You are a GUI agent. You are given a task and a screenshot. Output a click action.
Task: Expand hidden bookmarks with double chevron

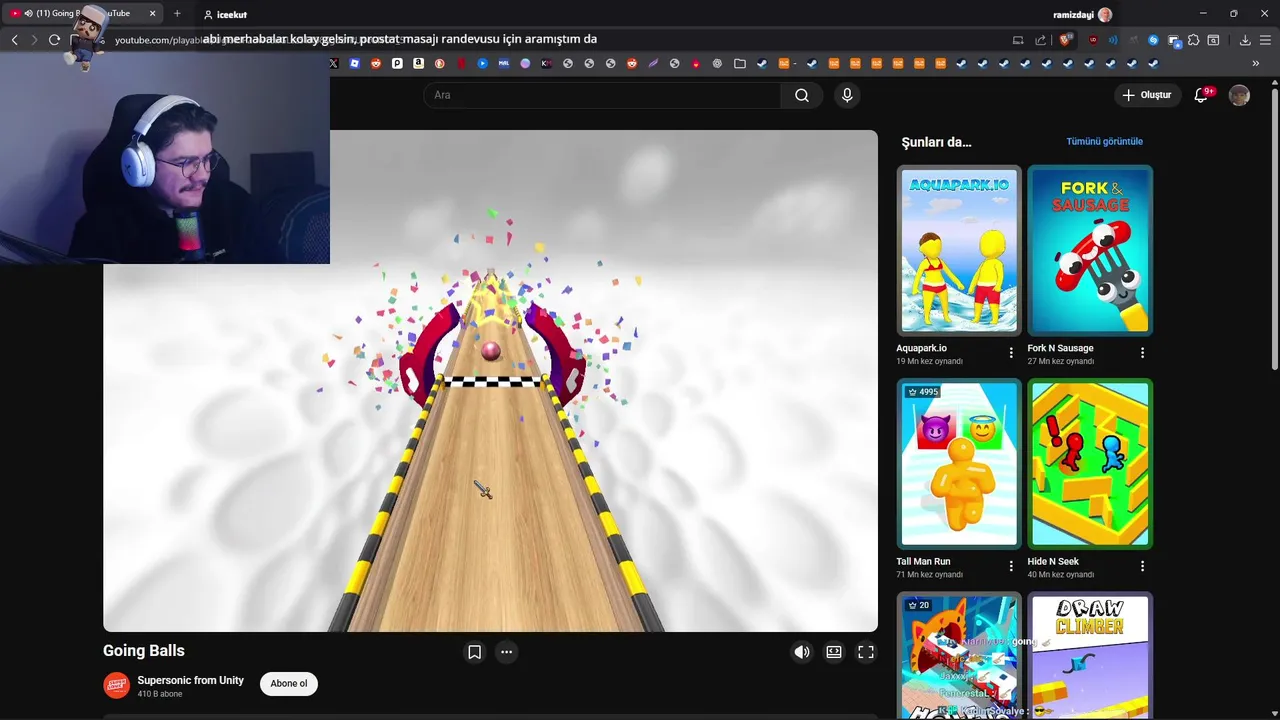click(1256, 63)
